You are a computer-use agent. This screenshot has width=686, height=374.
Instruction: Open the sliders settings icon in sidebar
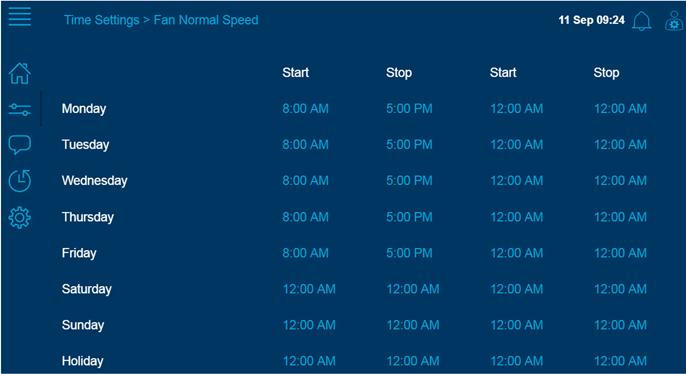pos(20,109)
